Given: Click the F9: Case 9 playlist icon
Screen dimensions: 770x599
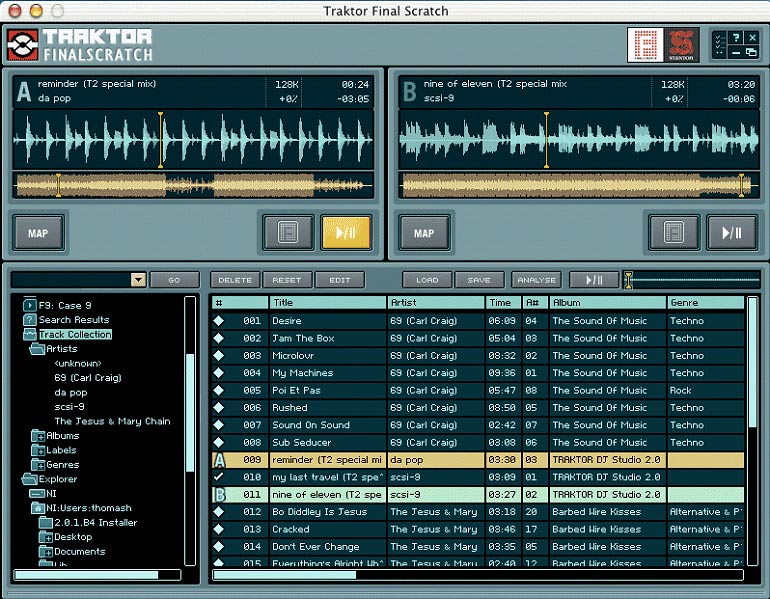Looking at the screenshot, I should [29, 305].
